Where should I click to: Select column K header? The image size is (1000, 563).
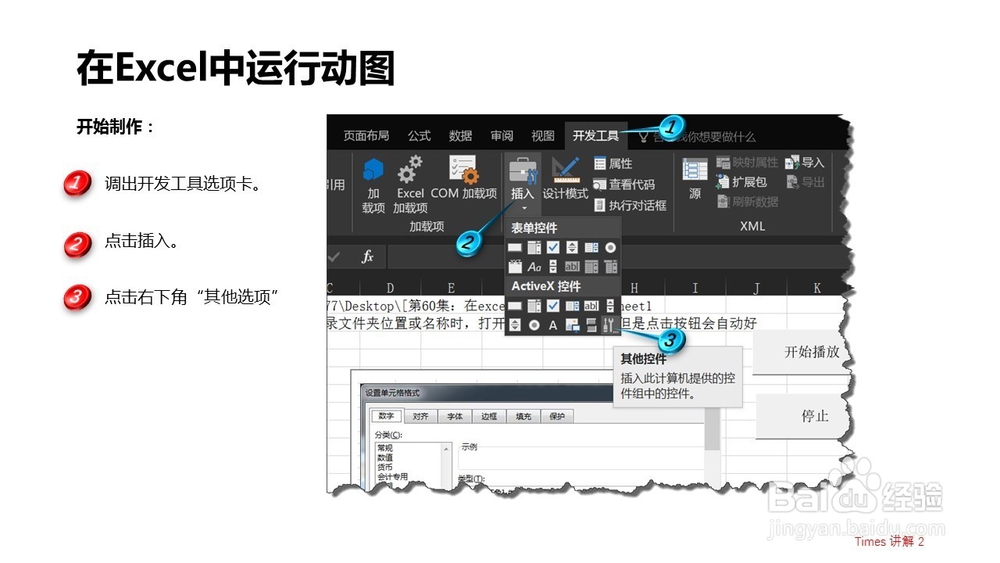[x=817, y=288]
